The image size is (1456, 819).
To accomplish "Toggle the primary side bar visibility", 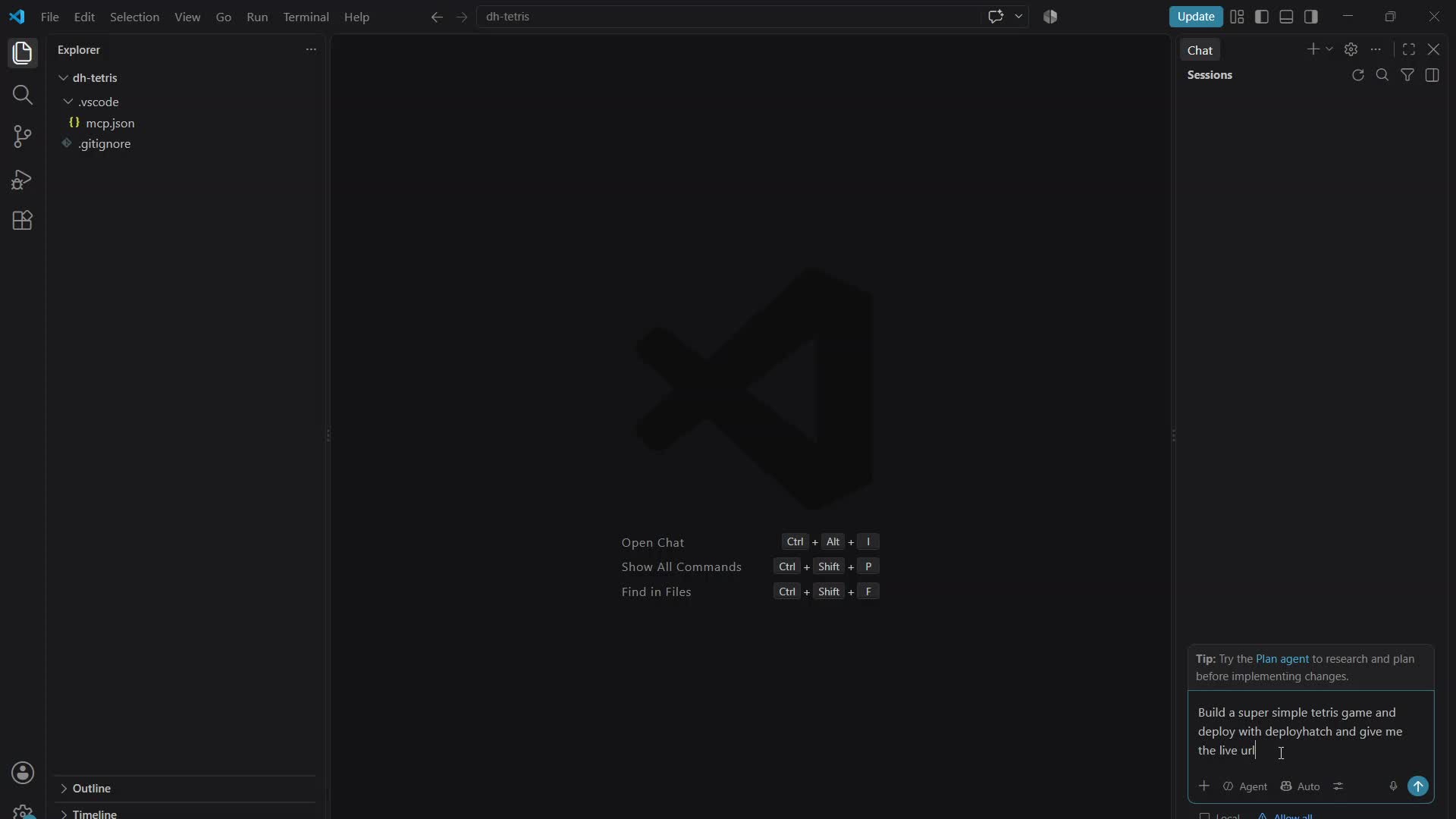I will point(1262,17).
